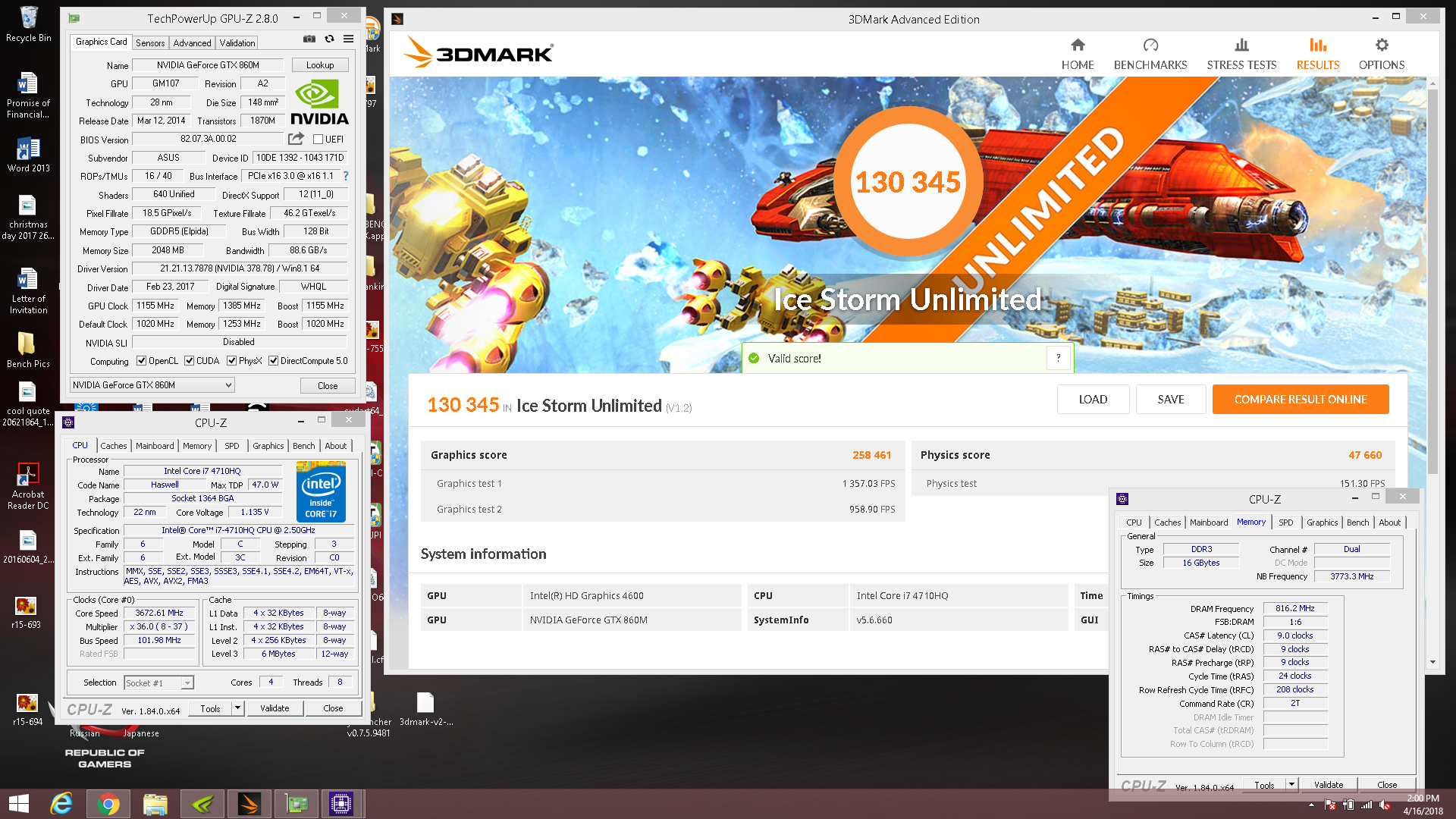Click the 3DMark vertical scrollbar
The height and width of the screenshot is (819, 1456).
coord(1432,282)
